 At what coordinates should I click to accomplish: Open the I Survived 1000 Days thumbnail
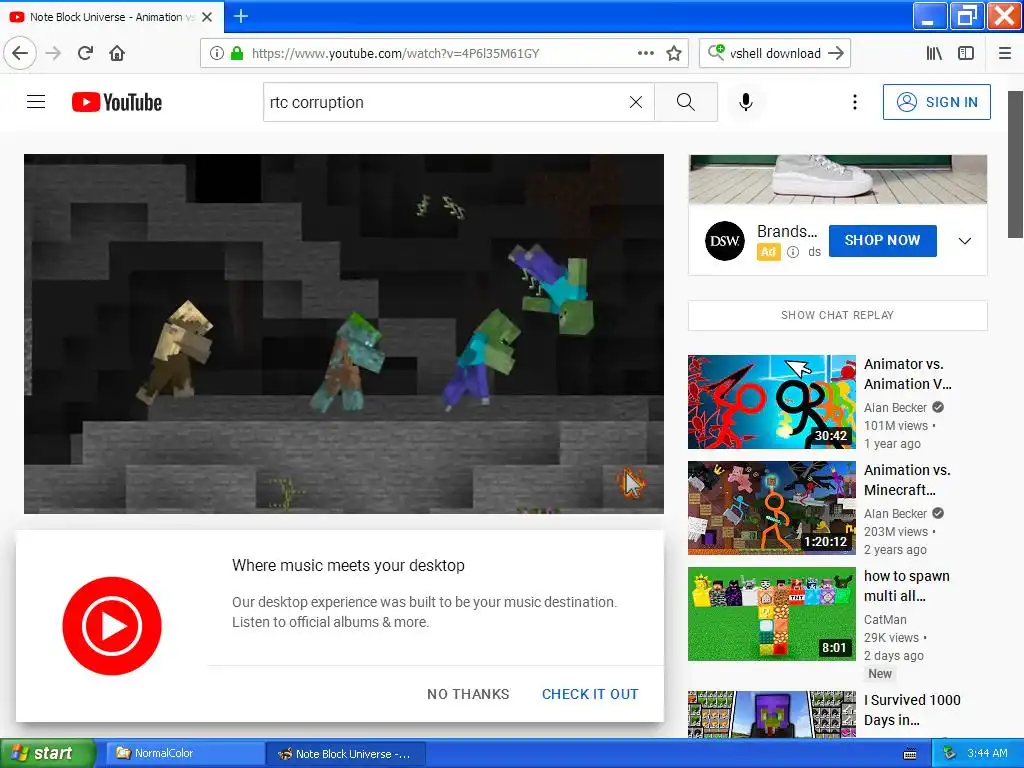[771, 714]
